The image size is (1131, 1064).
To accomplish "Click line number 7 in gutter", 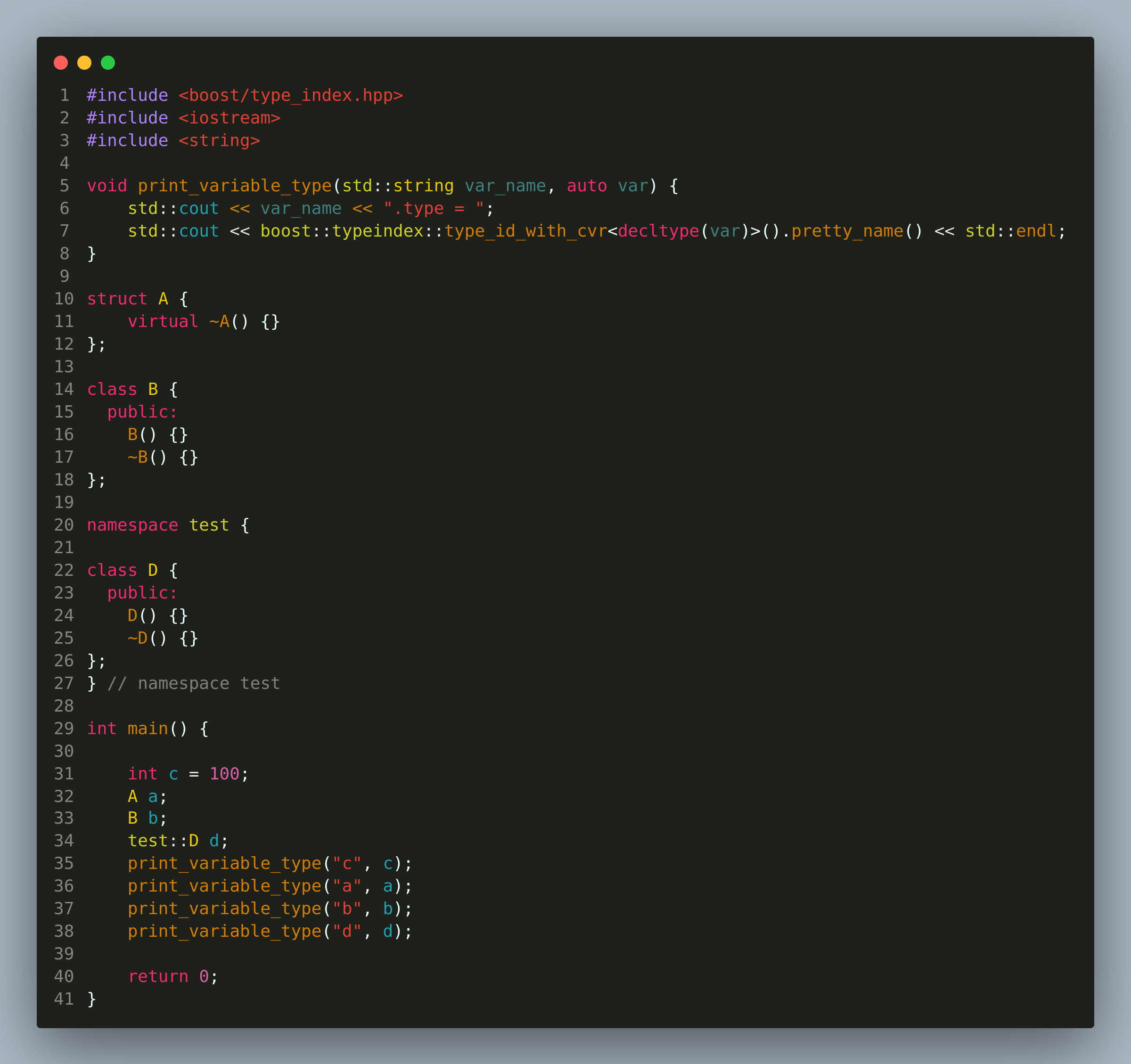I will pos(64,231).
